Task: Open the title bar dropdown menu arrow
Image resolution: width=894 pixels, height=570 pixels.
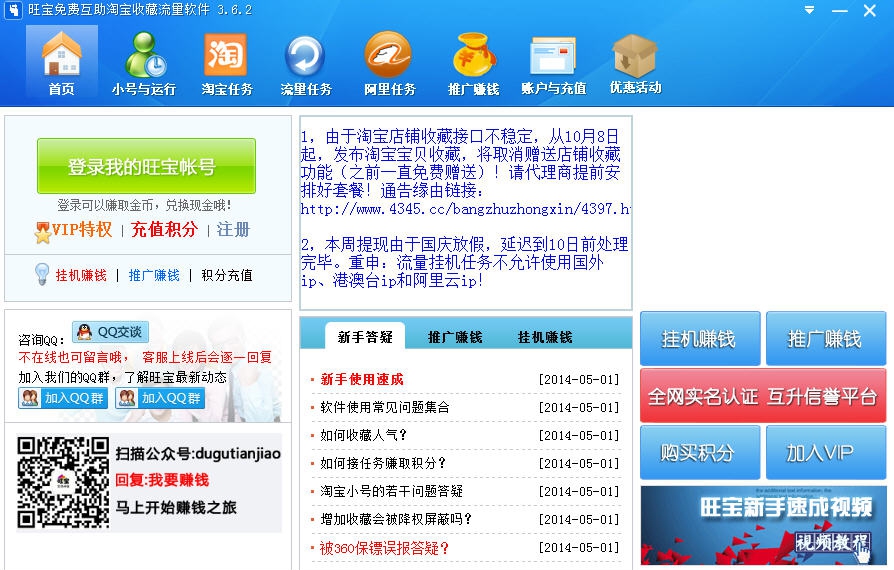Action: click(x=809, y=10)
